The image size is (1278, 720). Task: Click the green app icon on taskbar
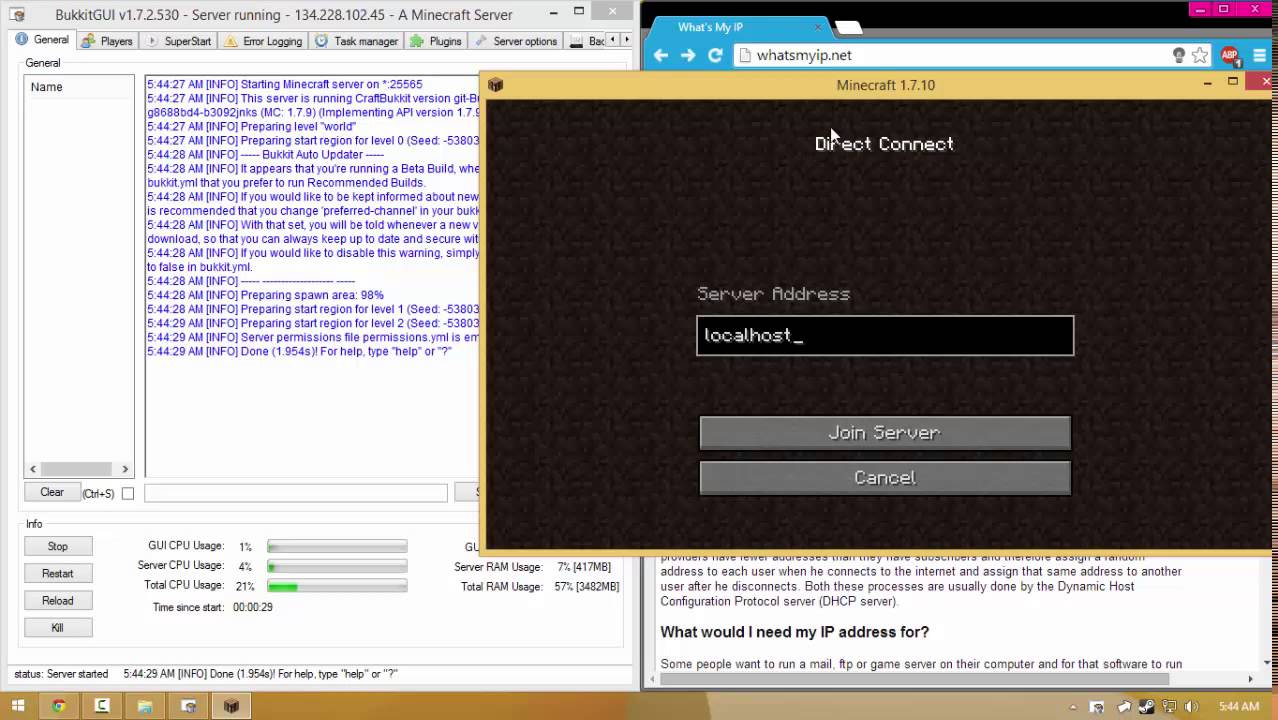click(x=102, y=706)
